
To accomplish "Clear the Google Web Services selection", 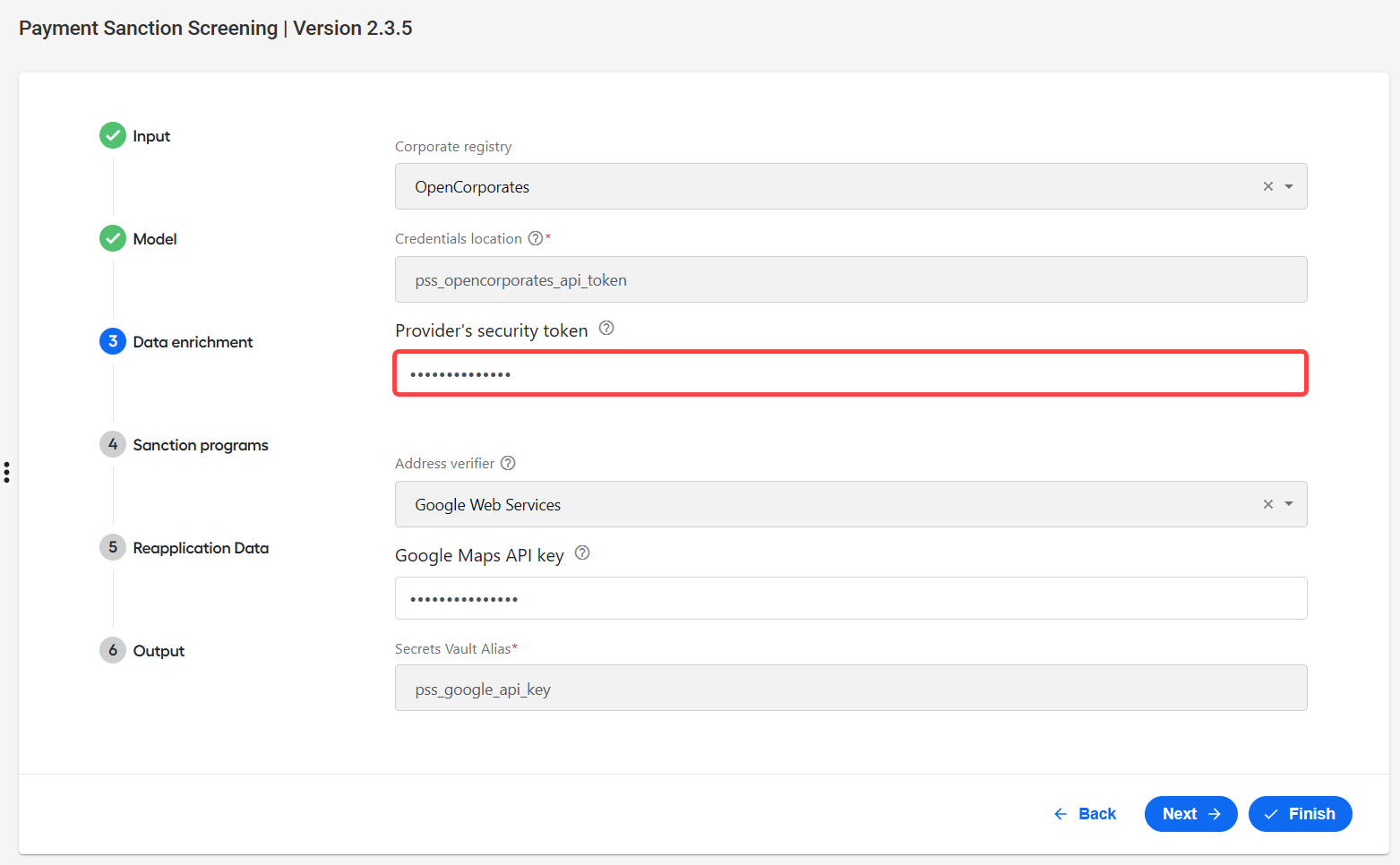I will tap(1268, 504).
